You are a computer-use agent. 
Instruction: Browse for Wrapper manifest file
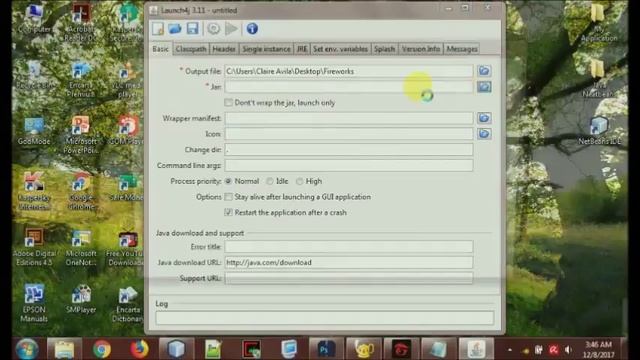click(484, 118)
